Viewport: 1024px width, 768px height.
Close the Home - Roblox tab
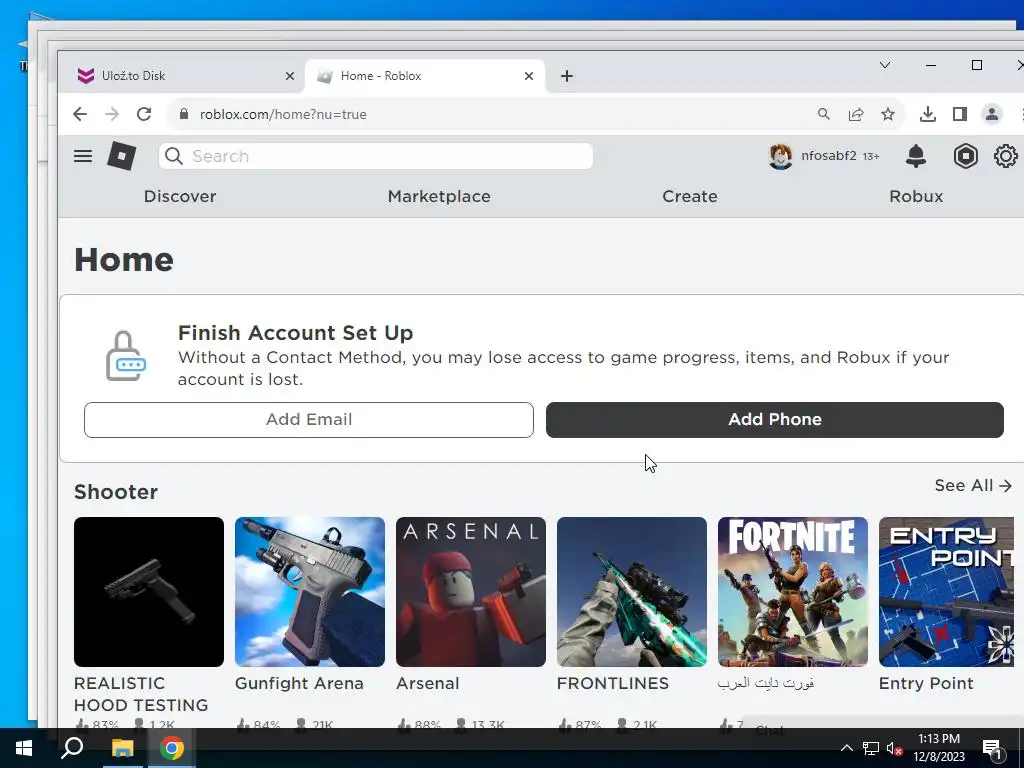pyautogui.click(x=529, y=76)
